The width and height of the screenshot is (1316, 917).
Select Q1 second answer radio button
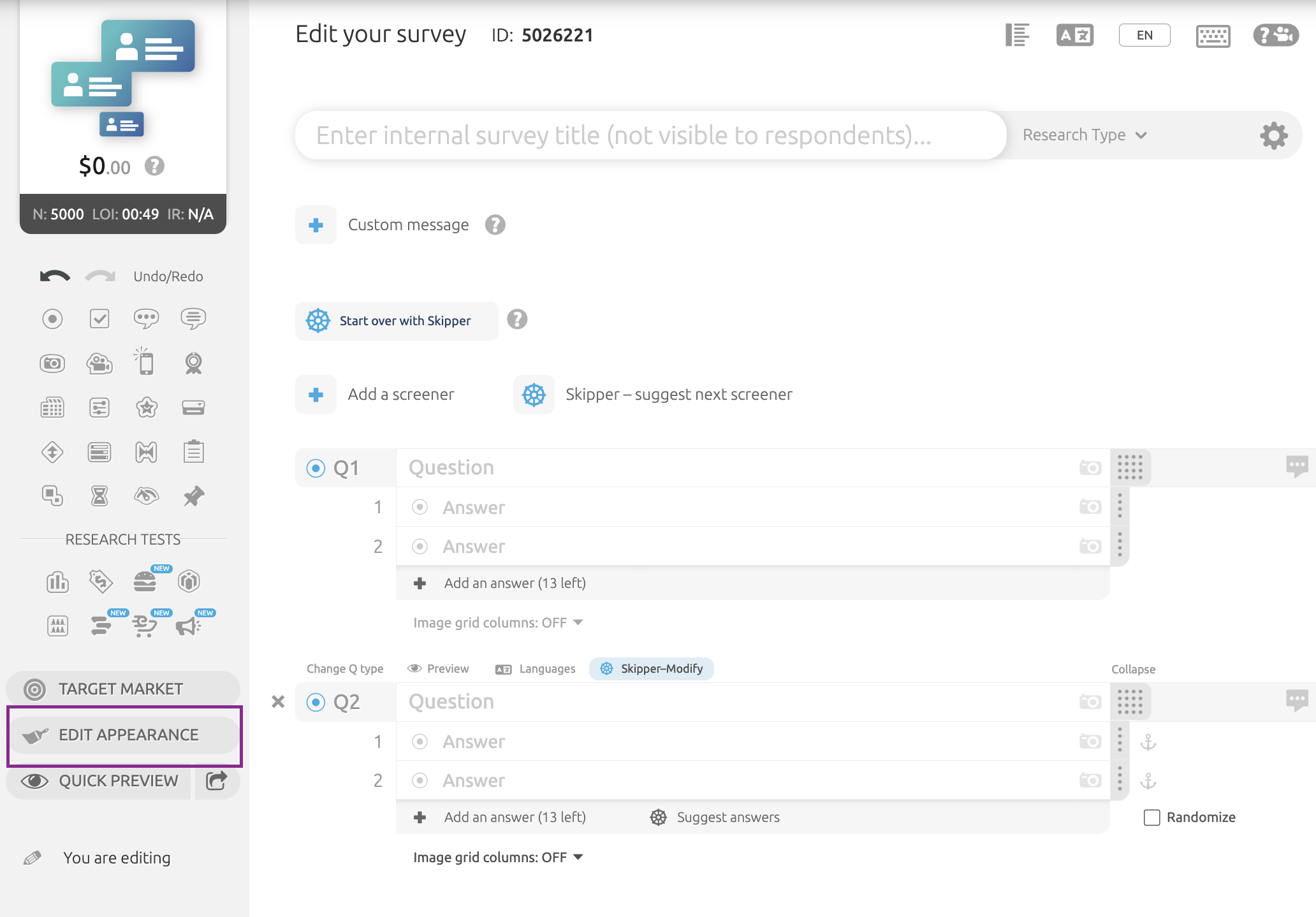(420, 547)
